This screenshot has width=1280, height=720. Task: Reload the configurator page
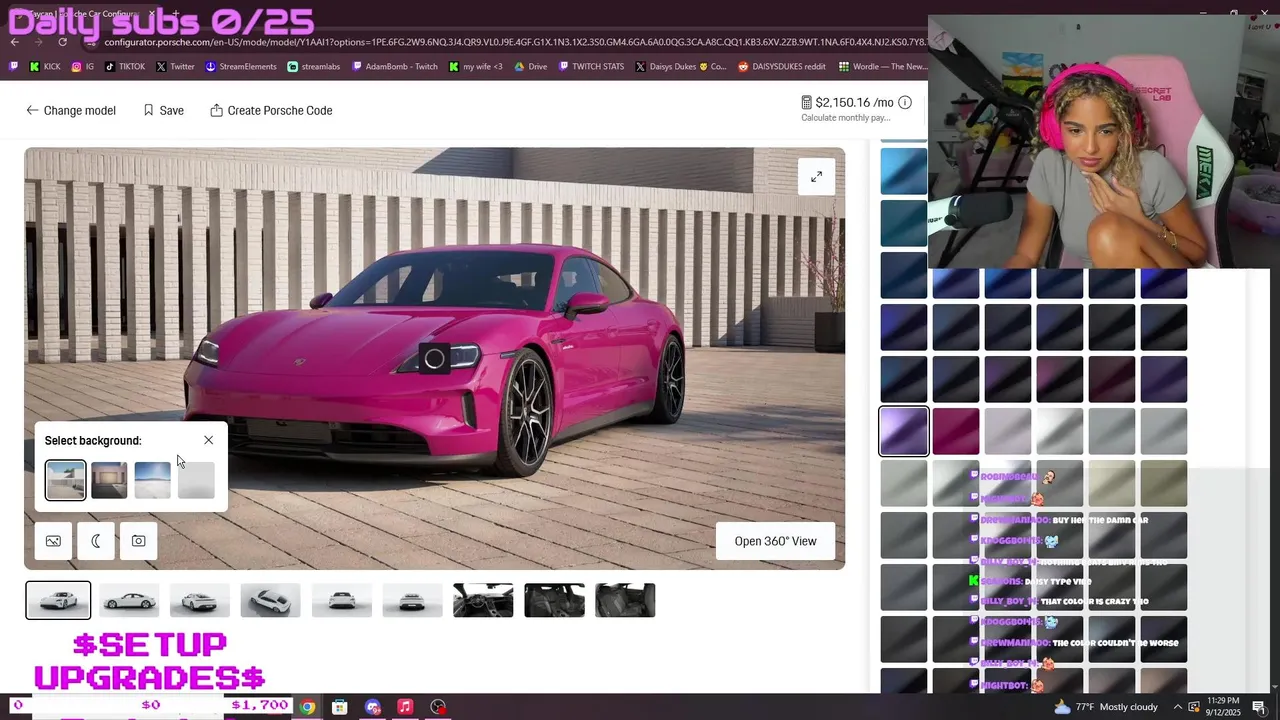[x=63, y=42]
